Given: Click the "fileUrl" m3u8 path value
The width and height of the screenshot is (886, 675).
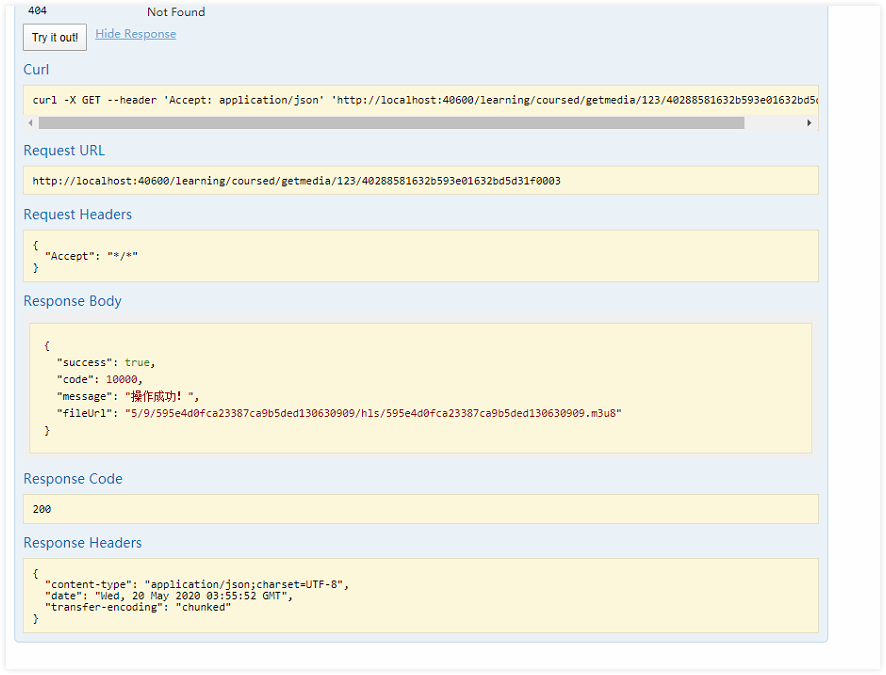Looking at the screenshot, I should 373,413.
